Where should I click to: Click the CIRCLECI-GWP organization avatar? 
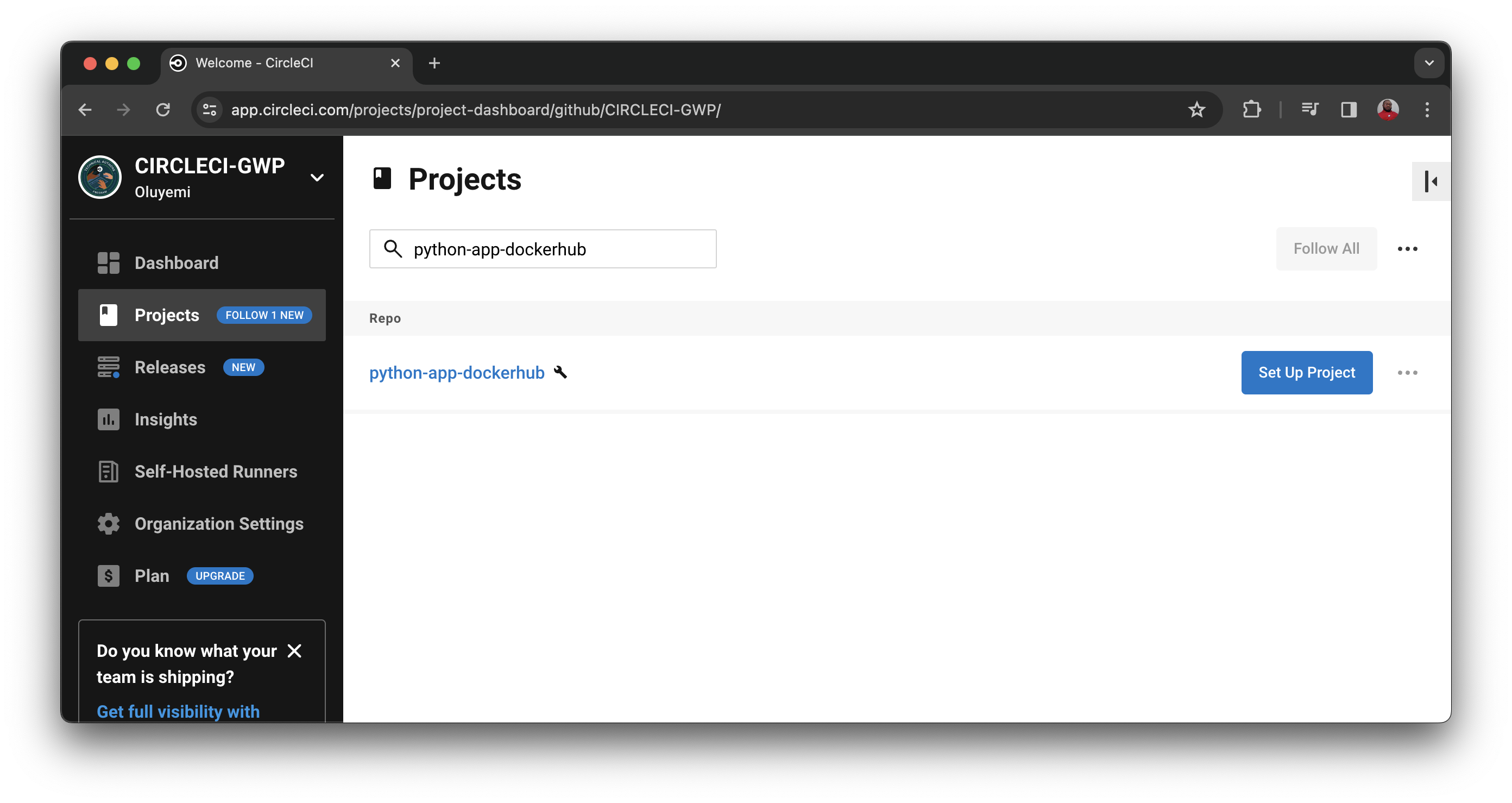[100, 177]
